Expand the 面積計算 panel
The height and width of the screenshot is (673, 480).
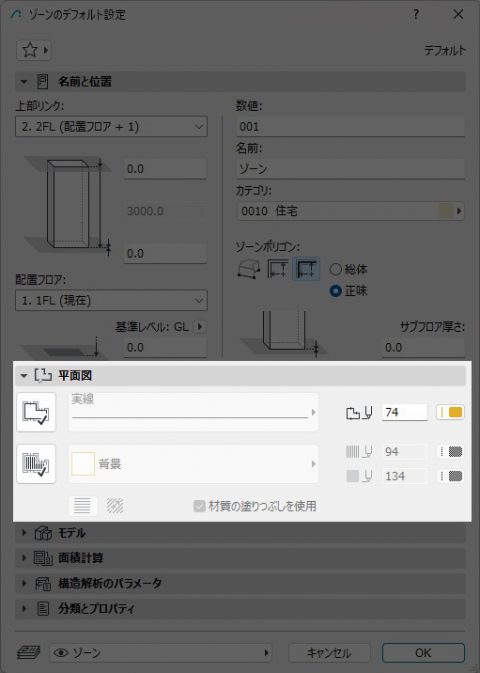pos(24,558)
